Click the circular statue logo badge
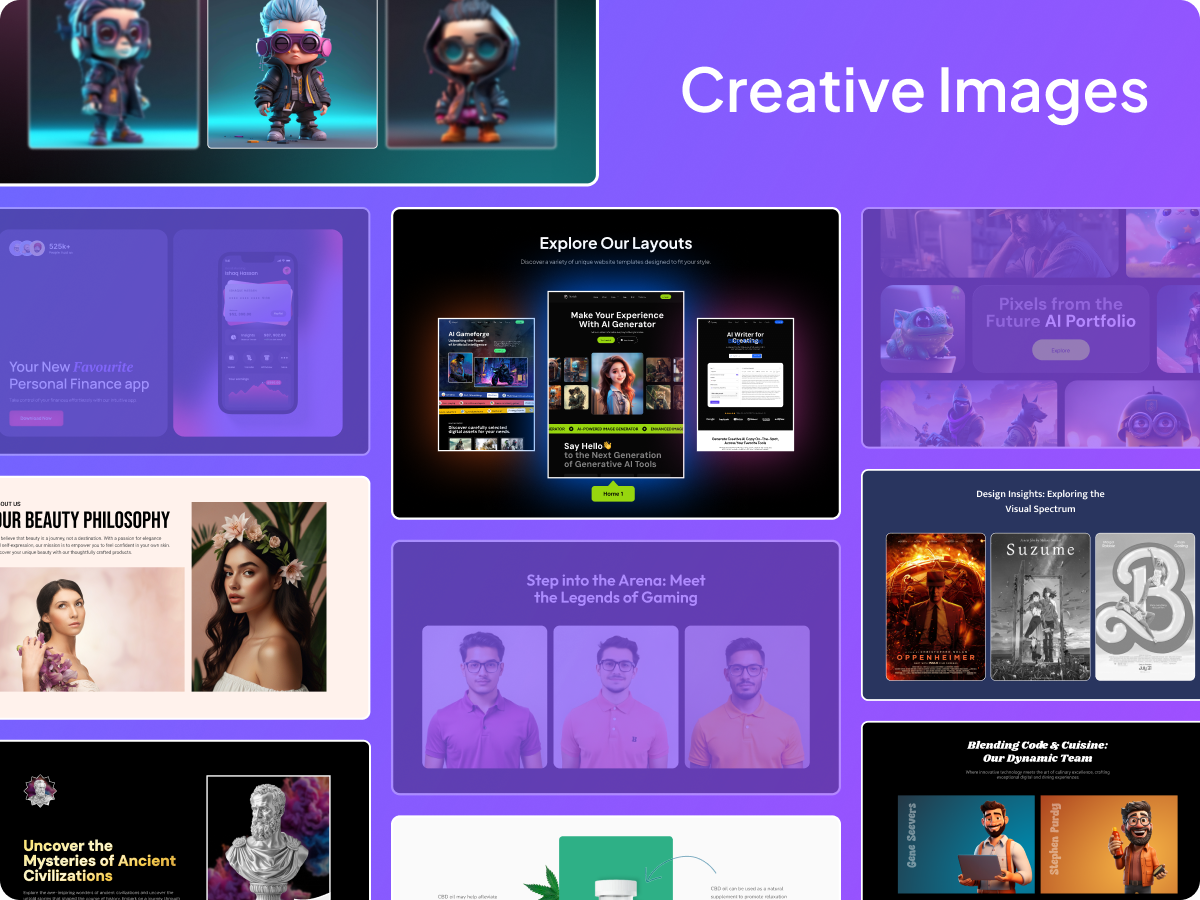Screen dimensions: 1200x900 [x=40, y=791]
